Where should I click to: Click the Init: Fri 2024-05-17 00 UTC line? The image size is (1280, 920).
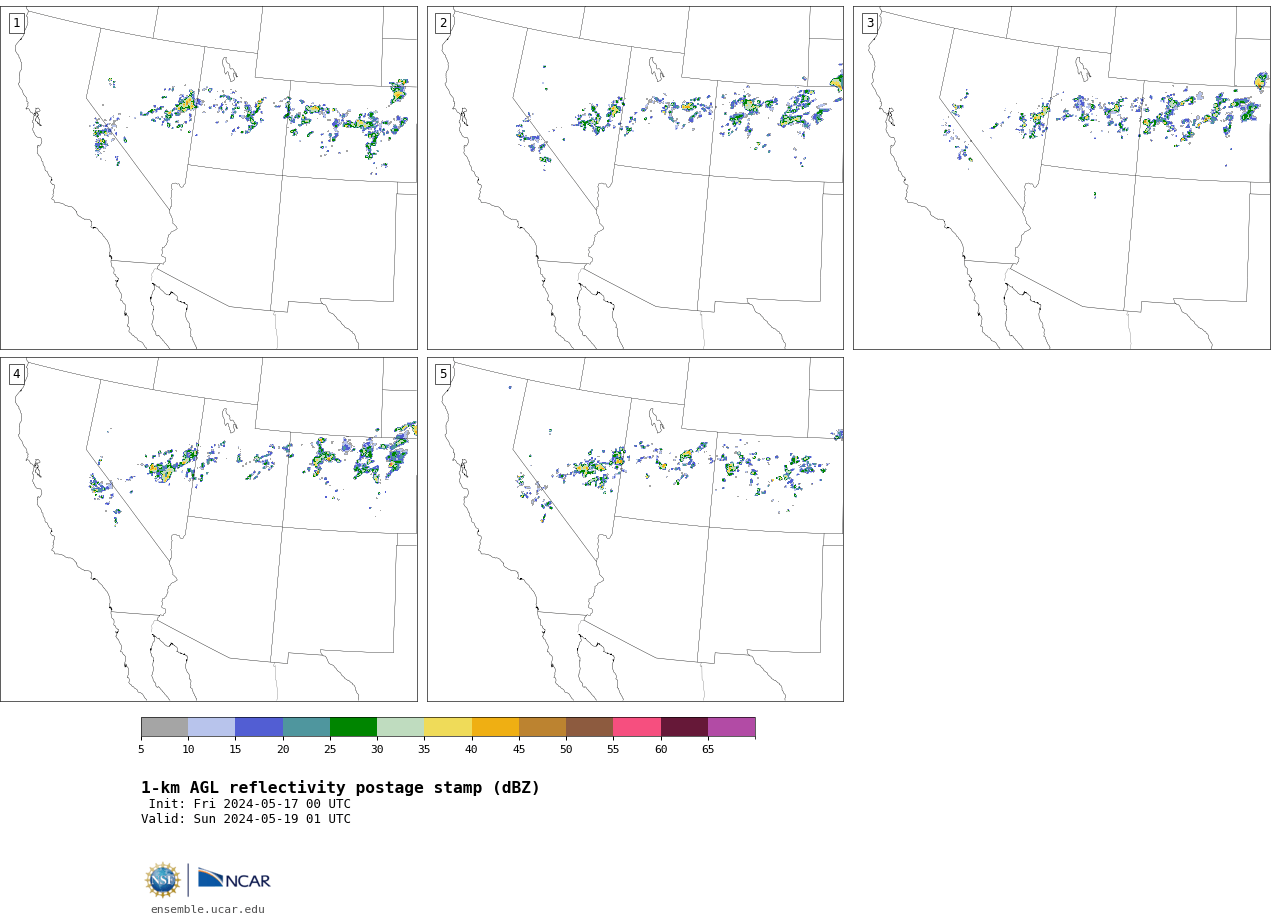pyautogui.click(x=250, y=804)
